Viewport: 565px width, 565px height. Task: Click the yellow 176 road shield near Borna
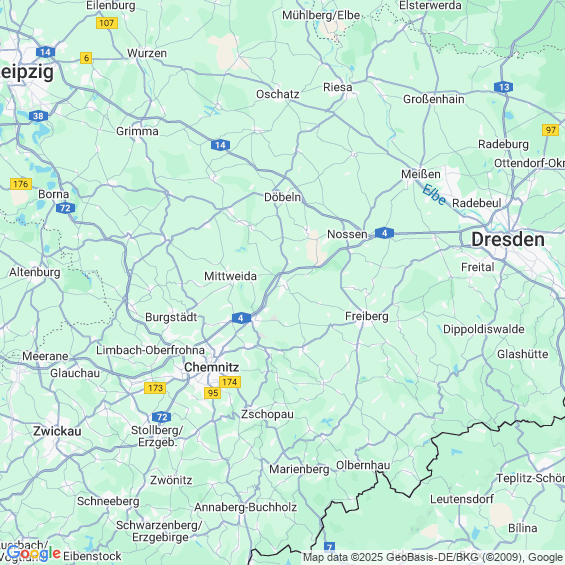pos(21,184)
